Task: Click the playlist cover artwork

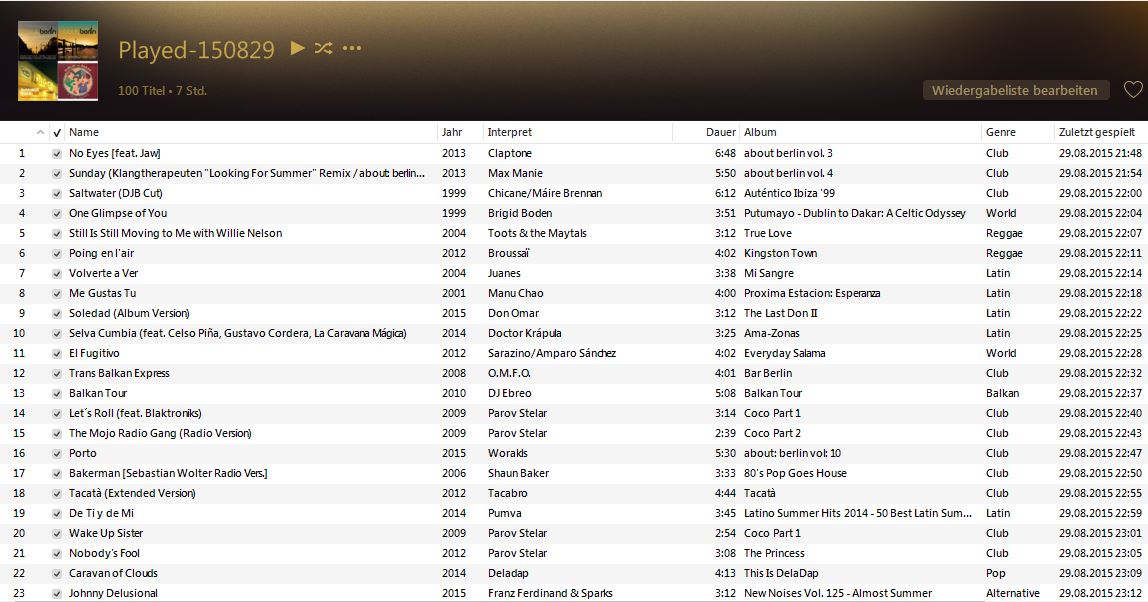Action: click(x=57, y=59)
